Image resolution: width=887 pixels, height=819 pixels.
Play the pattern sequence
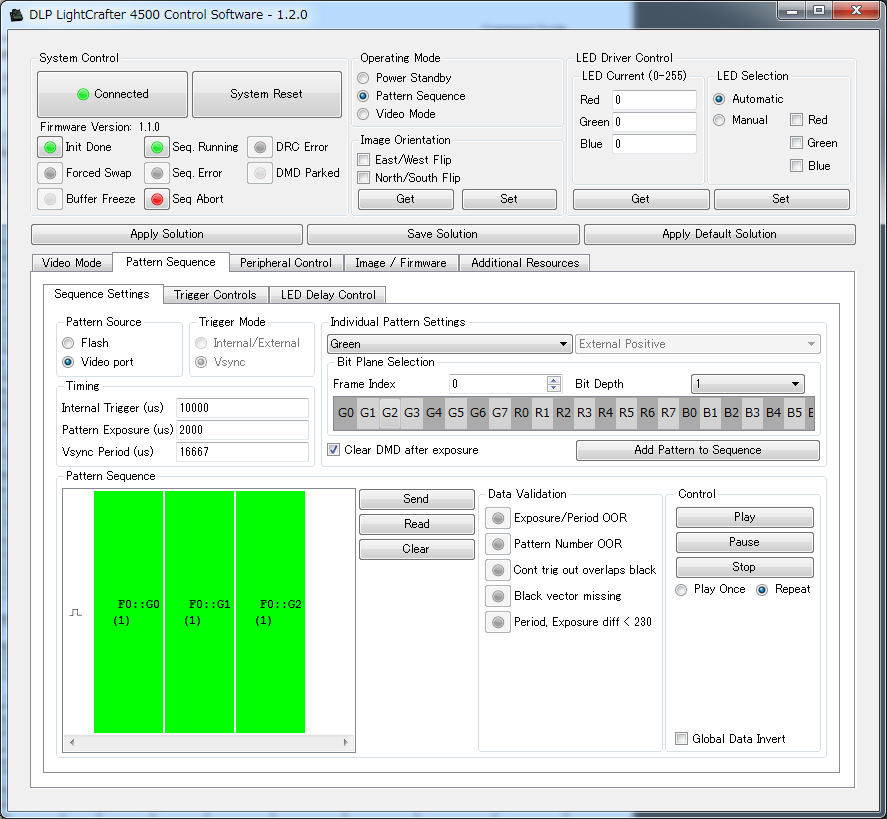coord(744,517)
